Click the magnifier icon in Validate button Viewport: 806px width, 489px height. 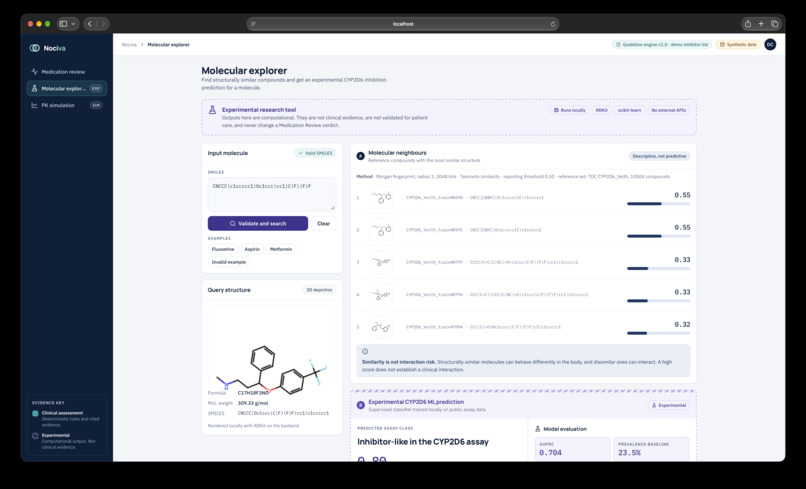coord(232,224)
